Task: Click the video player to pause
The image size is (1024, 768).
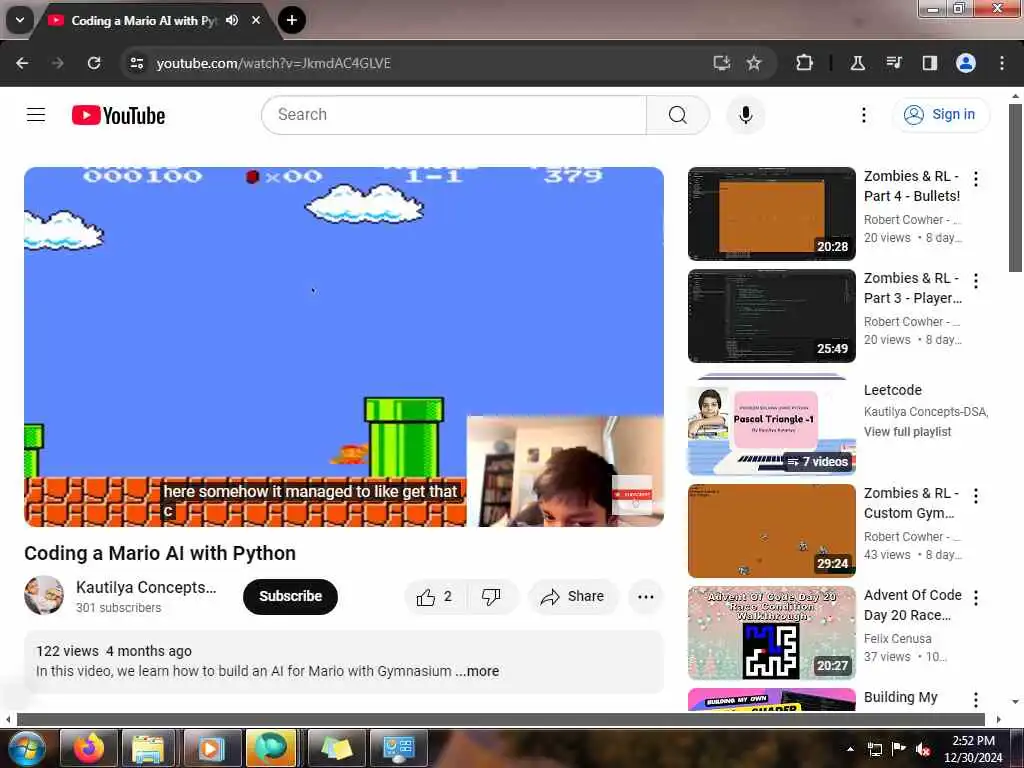Action: pos(344,347)
